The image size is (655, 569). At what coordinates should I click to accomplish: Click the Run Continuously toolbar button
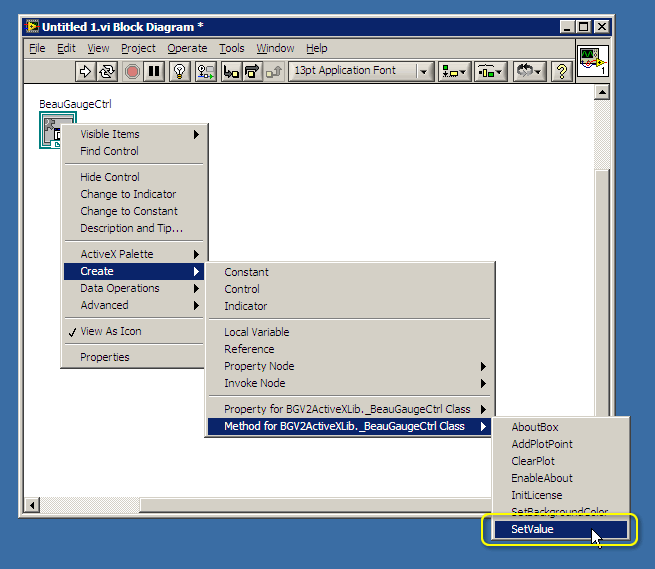tap(107, 71)
